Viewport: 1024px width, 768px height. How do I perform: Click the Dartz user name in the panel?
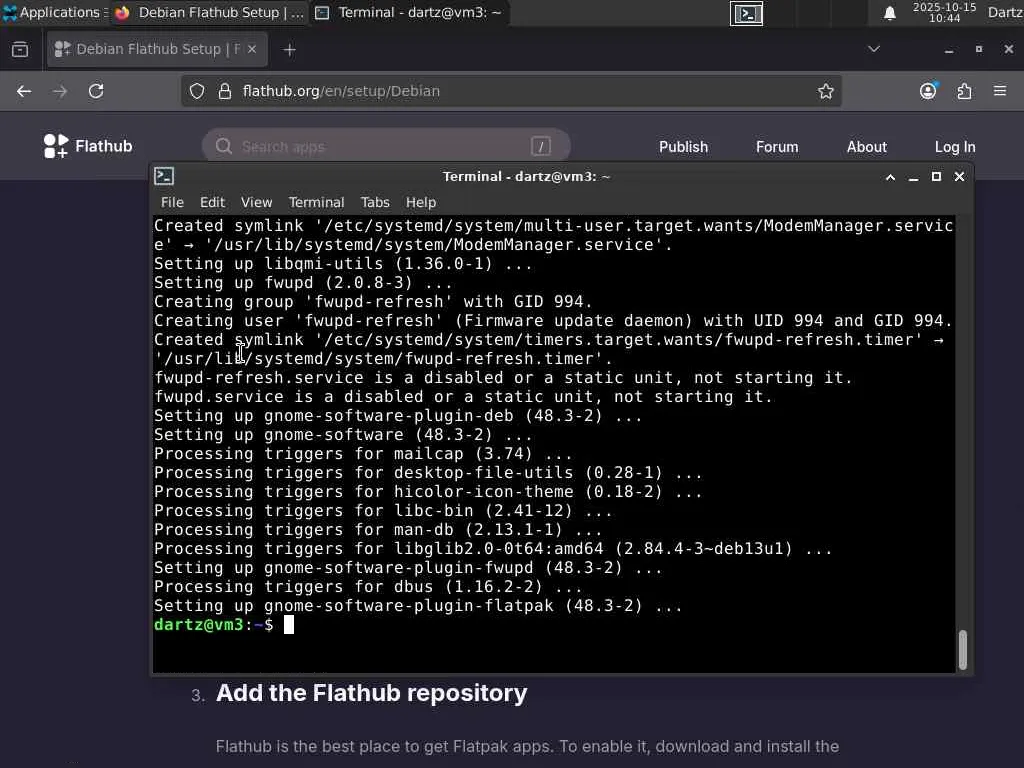click(x=1005, y=12)
